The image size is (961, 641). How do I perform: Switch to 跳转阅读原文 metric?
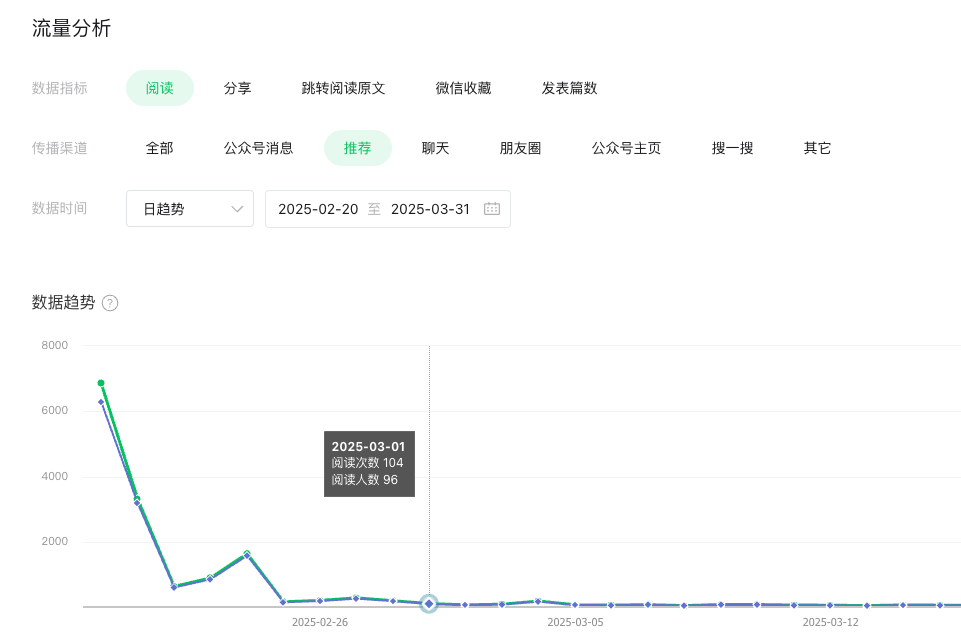tap(343, 88)
